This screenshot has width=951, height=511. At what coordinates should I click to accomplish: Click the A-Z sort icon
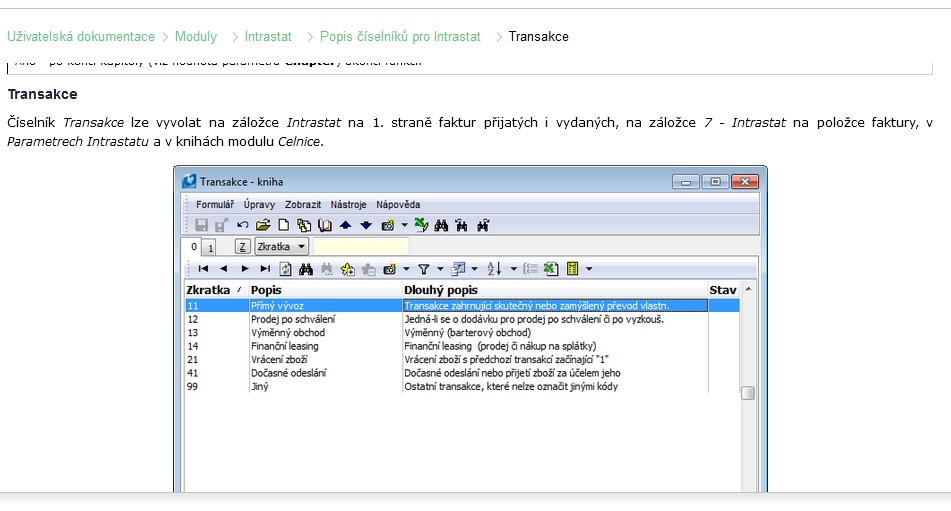[494, 269]
